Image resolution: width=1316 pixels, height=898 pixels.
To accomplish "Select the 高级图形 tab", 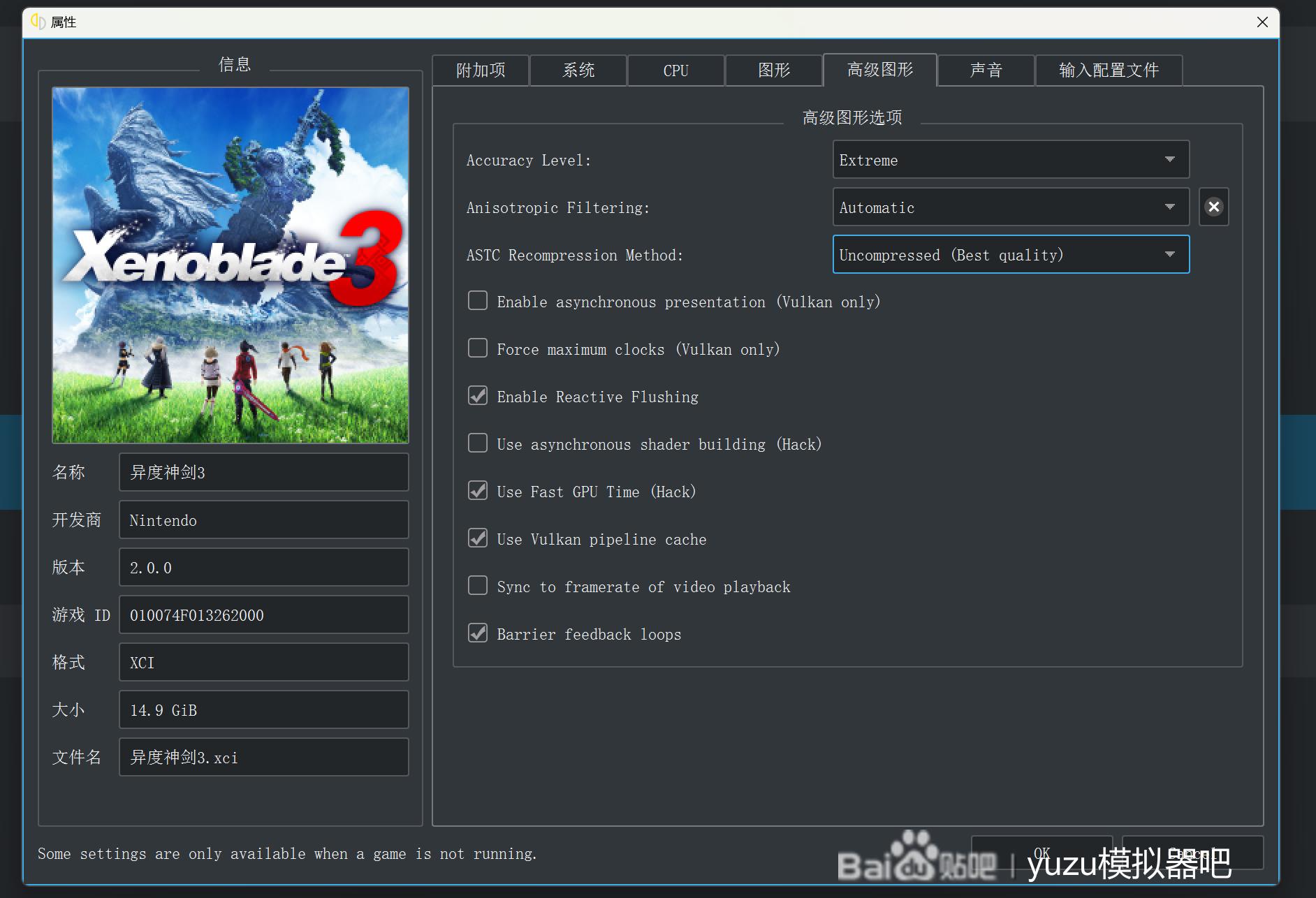I will click(880, 70).
